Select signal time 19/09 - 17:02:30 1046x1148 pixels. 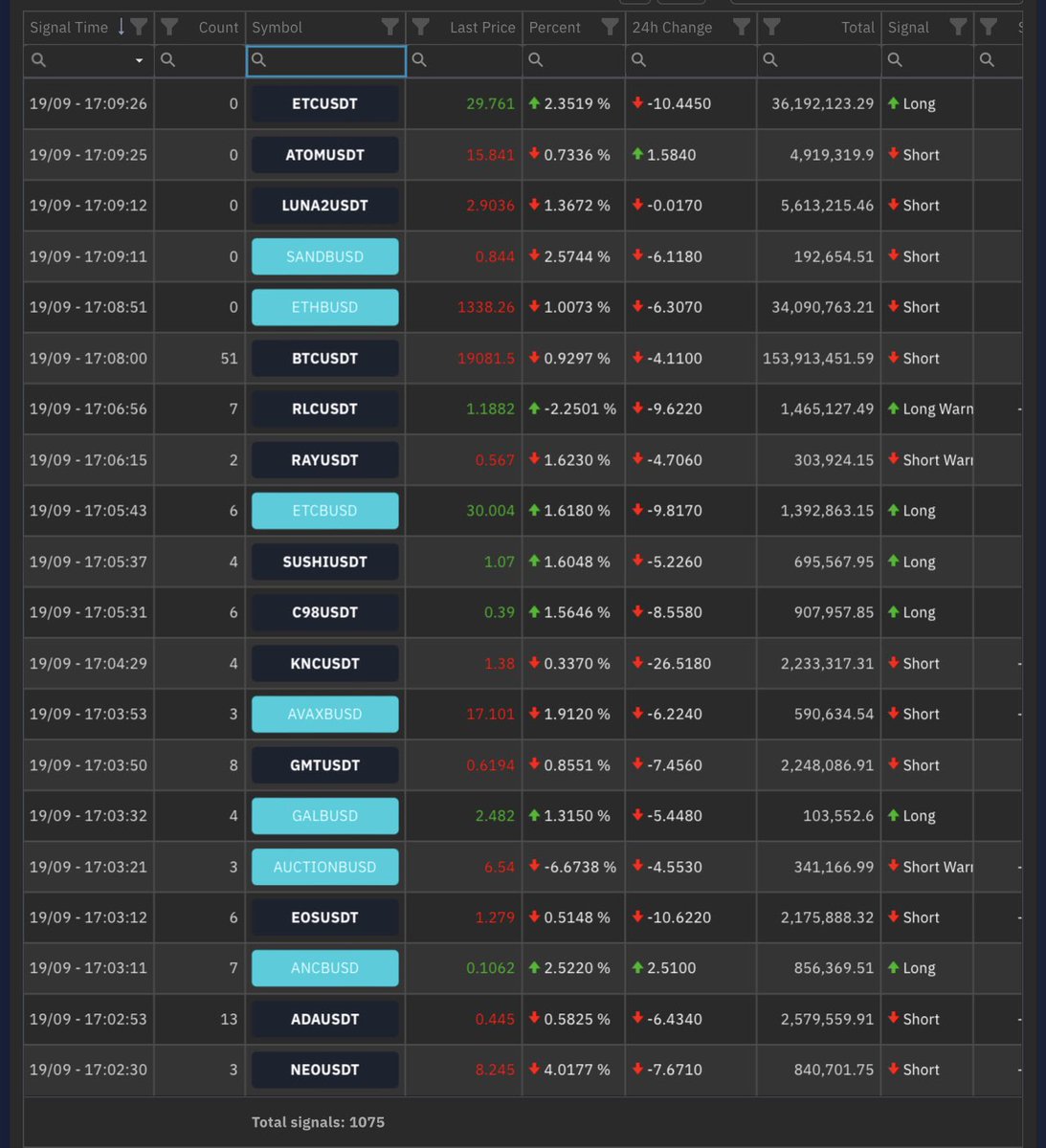[x=88, y=1070]
